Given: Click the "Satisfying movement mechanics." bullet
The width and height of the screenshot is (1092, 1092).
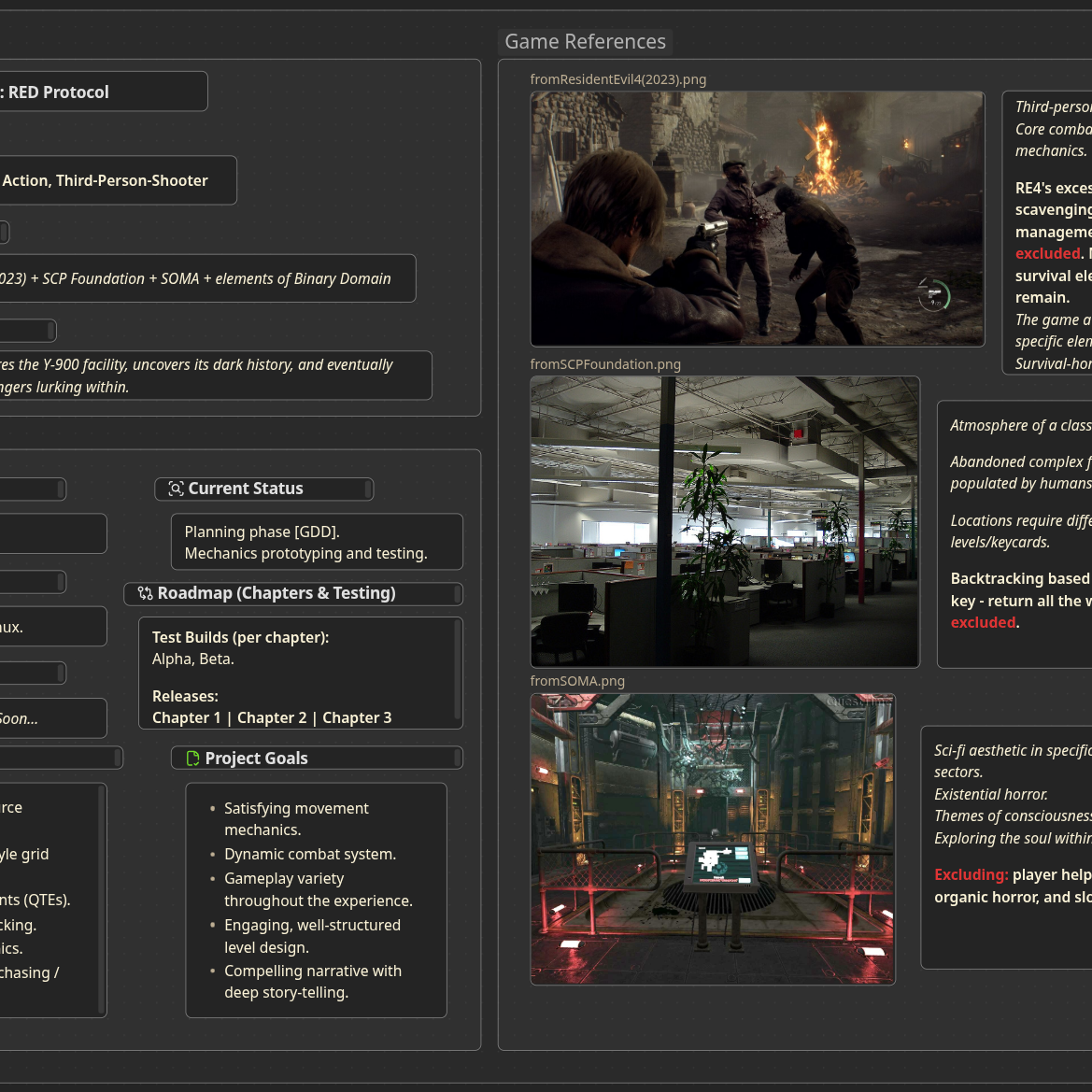Looking at the screenshot, I should click(x=296, y=819).
